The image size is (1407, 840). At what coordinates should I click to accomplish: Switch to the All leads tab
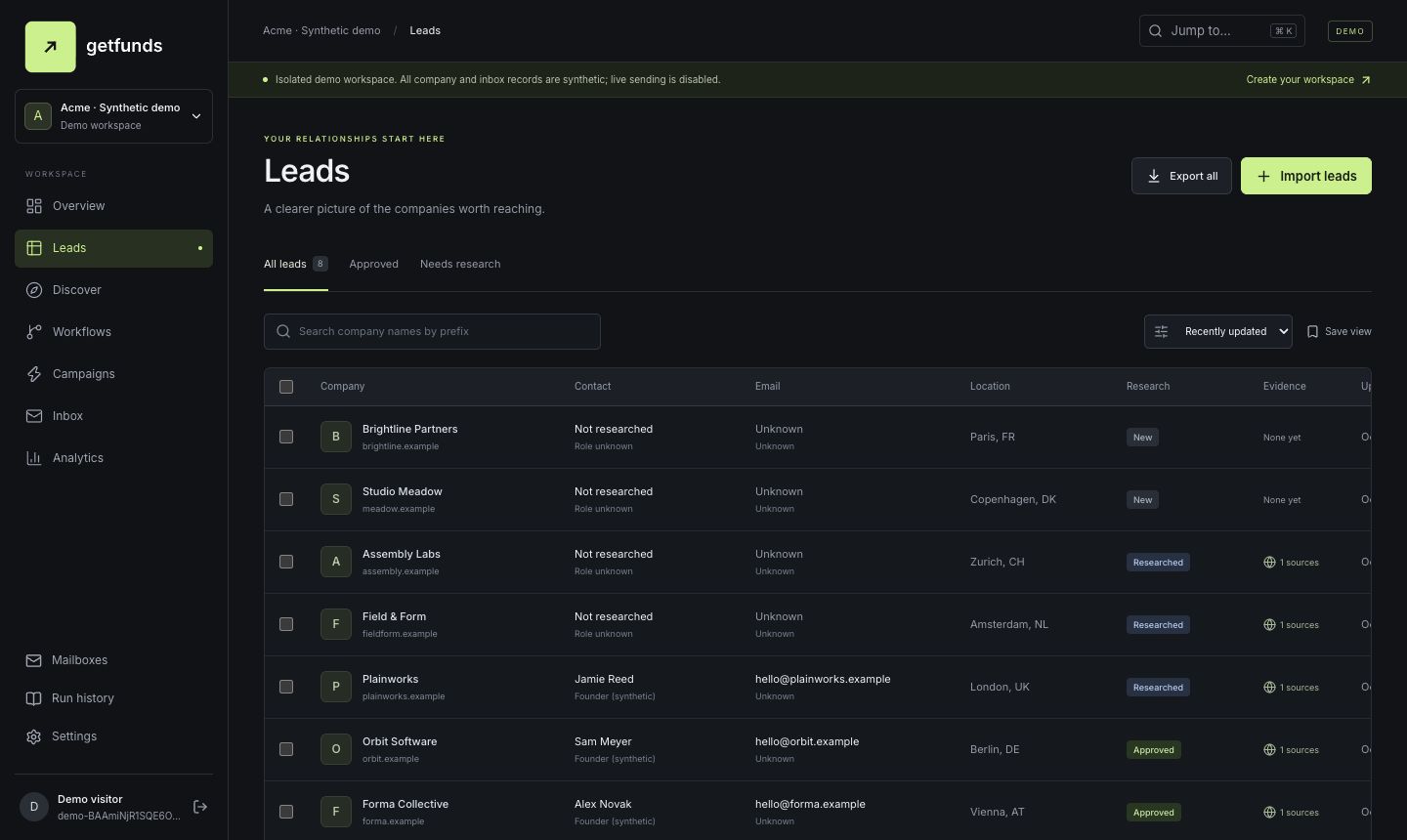[295, 264]
